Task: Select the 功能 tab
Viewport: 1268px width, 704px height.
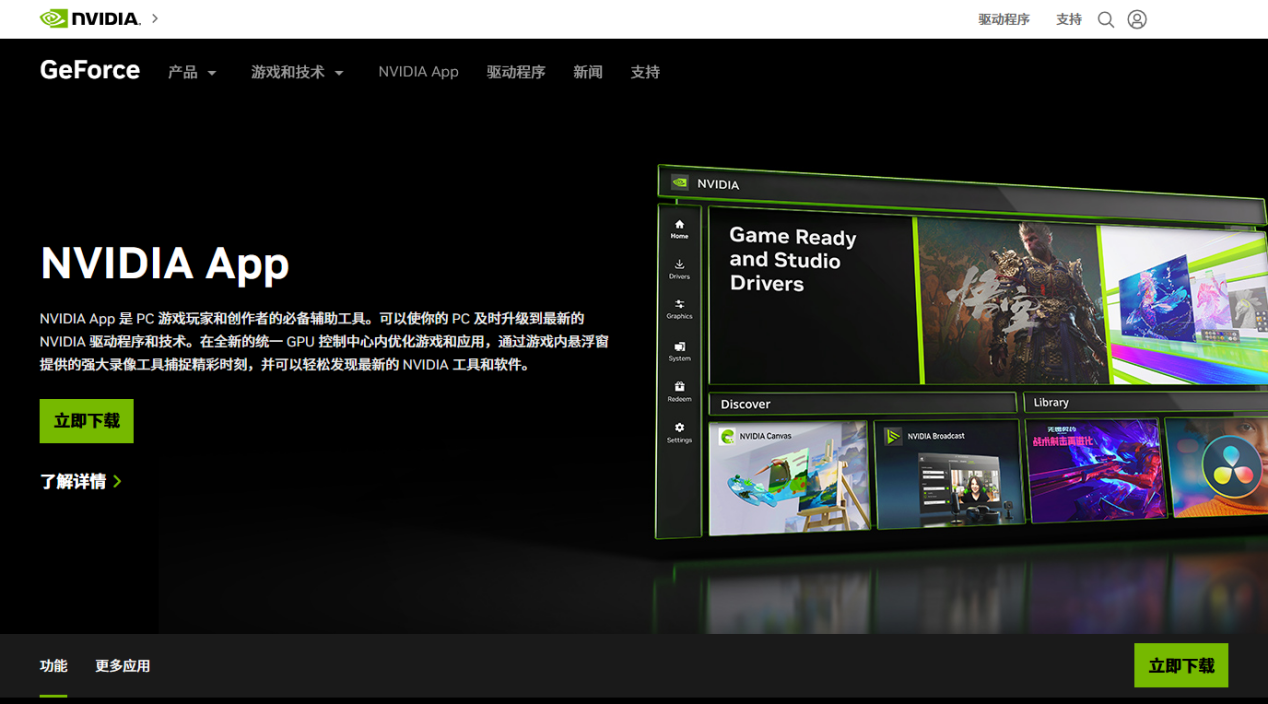Action: [x=54, y=666]
